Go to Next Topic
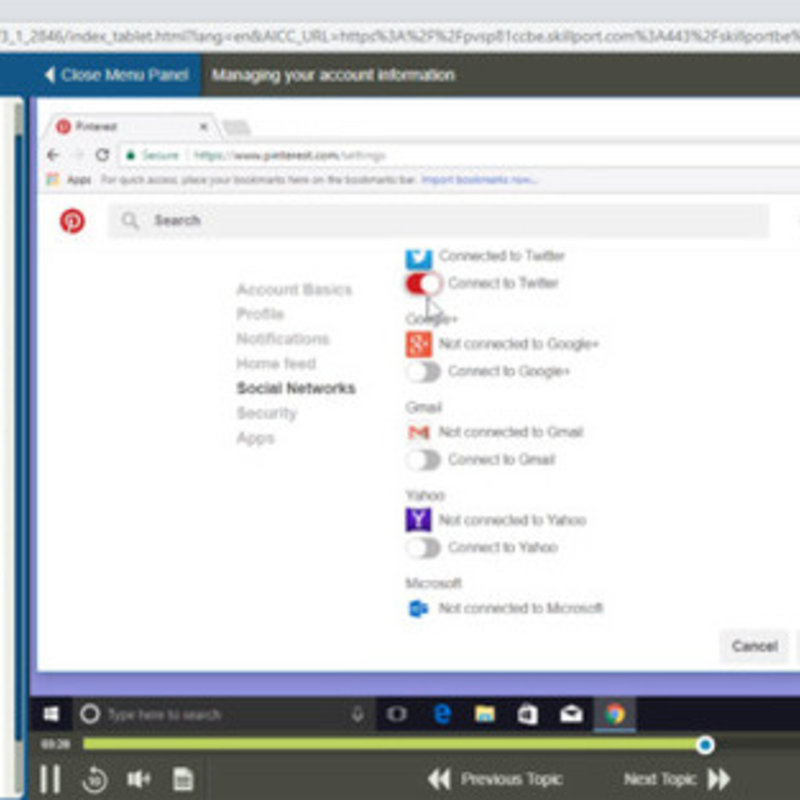The width and height of the screenshot is (800, 800). tap(676, 779)
